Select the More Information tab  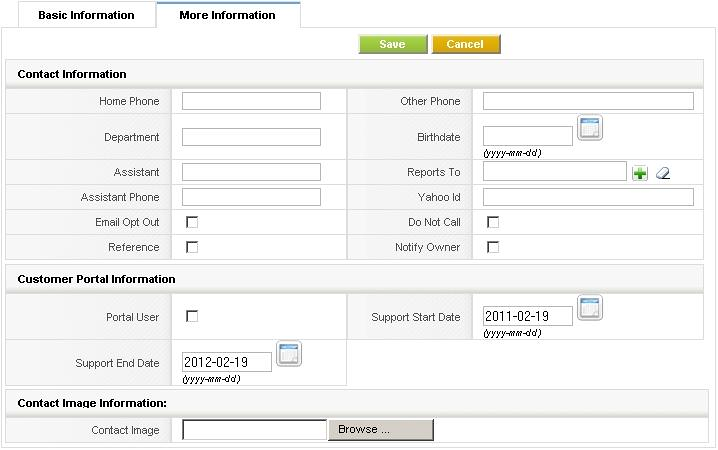[228, 15]
